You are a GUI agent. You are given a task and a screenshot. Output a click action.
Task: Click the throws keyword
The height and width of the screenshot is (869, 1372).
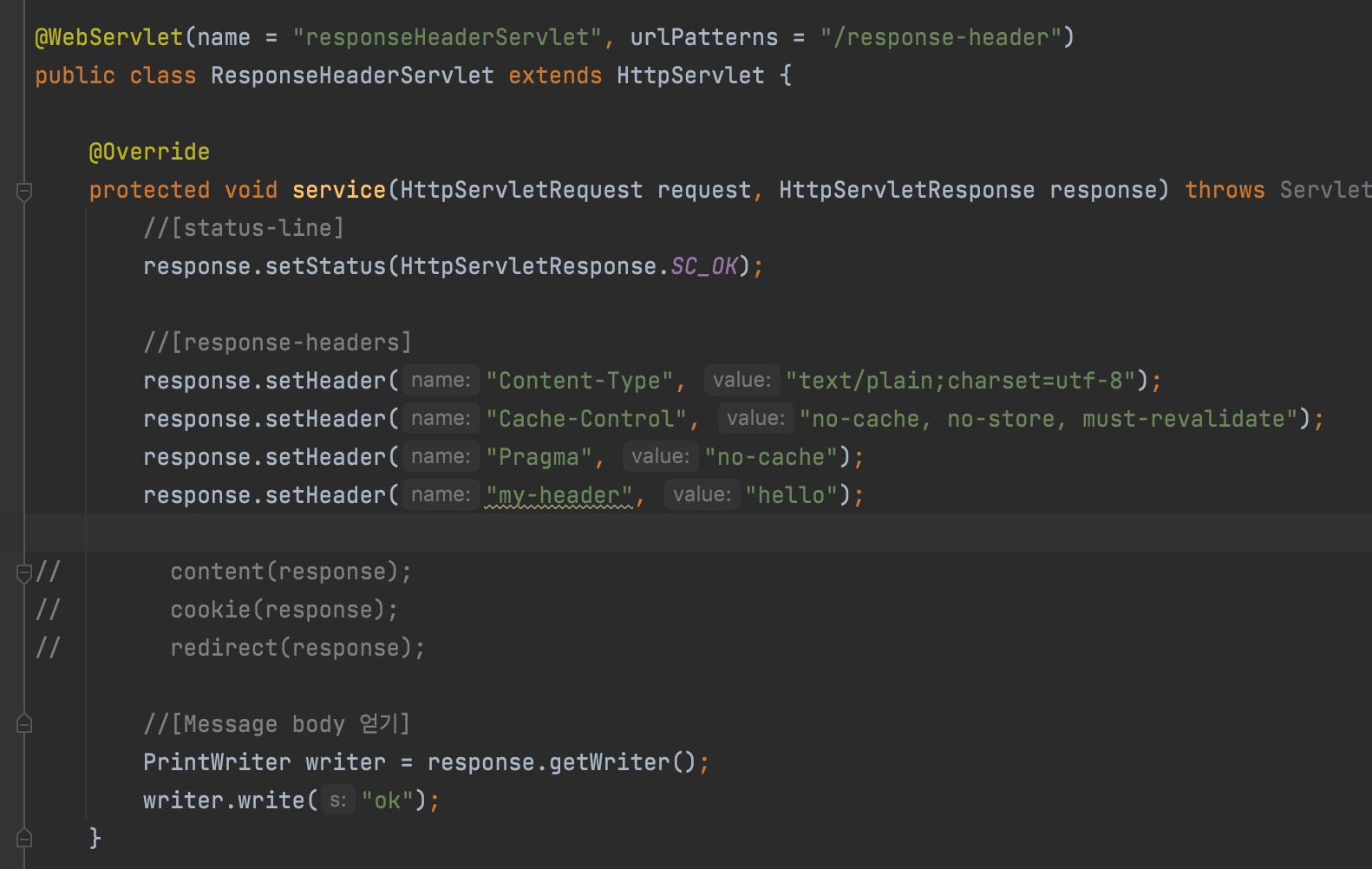pos(1225,190)
